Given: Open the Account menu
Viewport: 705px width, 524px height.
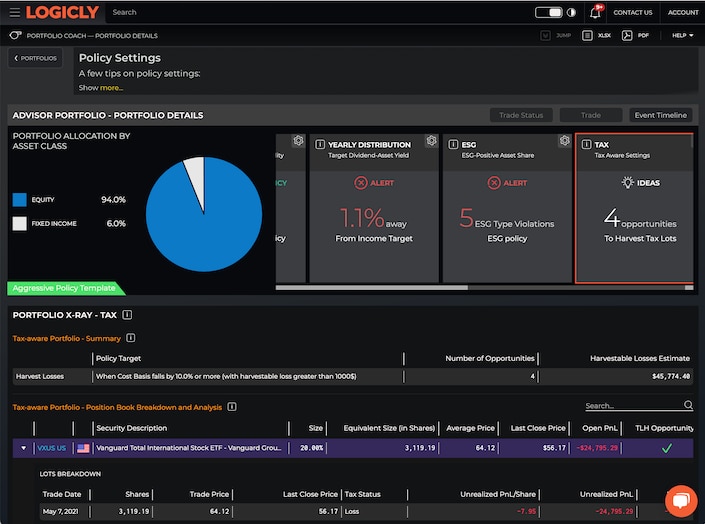Looking at the screenshot, I should click(x=683, y=12).
